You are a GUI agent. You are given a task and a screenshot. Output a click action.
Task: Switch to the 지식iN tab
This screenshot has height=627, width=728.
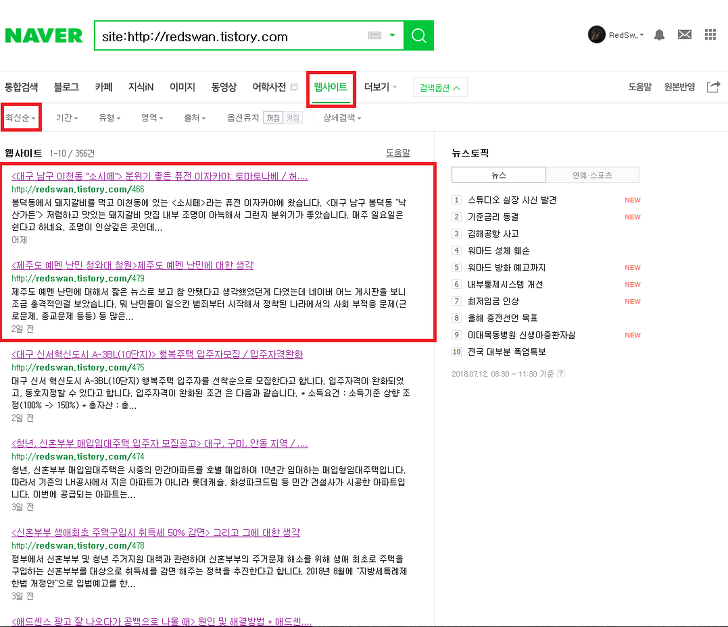(x=141, y=87)
